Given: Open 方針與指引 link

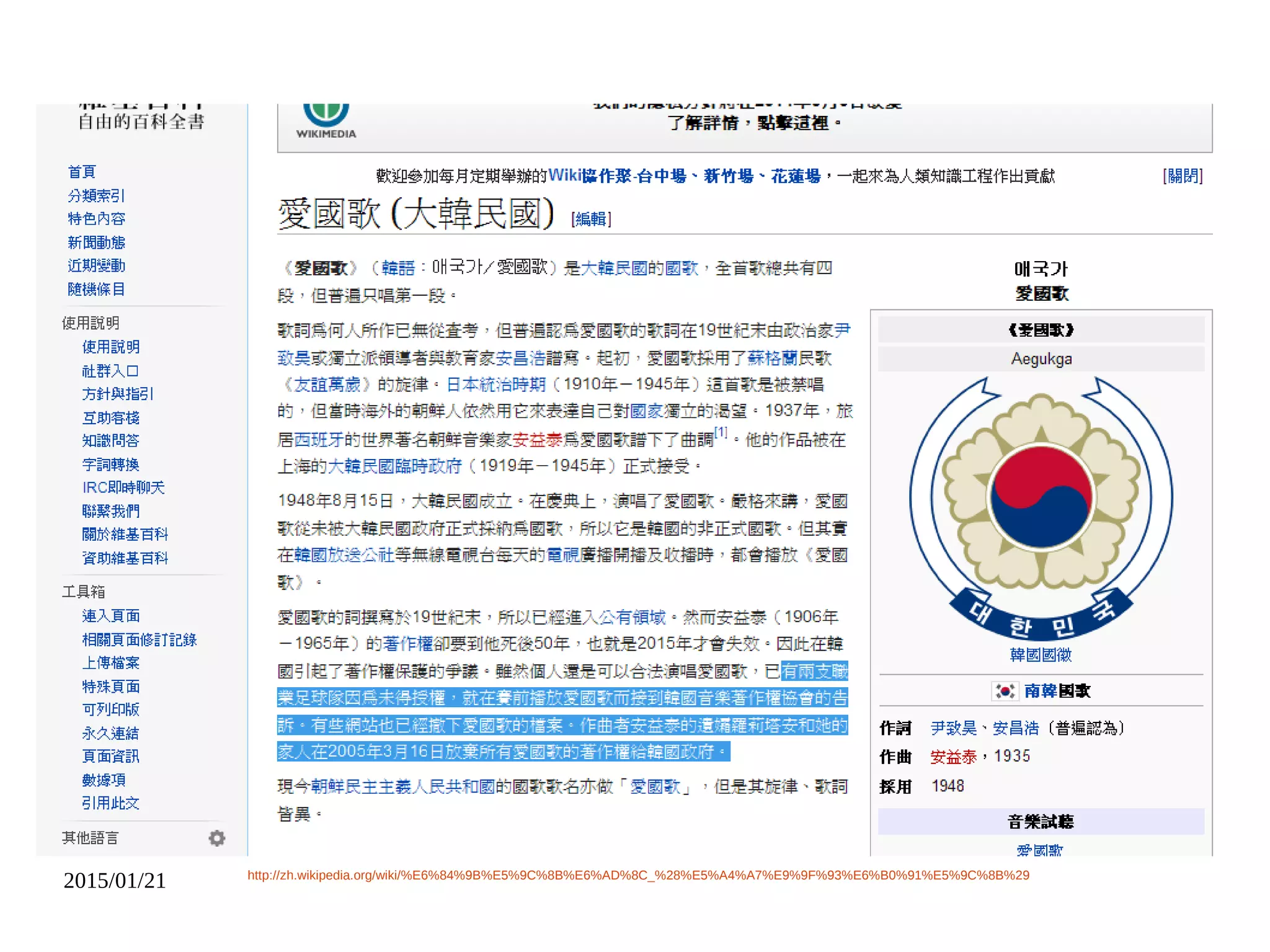Looking at the screenshot, I should coord(117,394).
